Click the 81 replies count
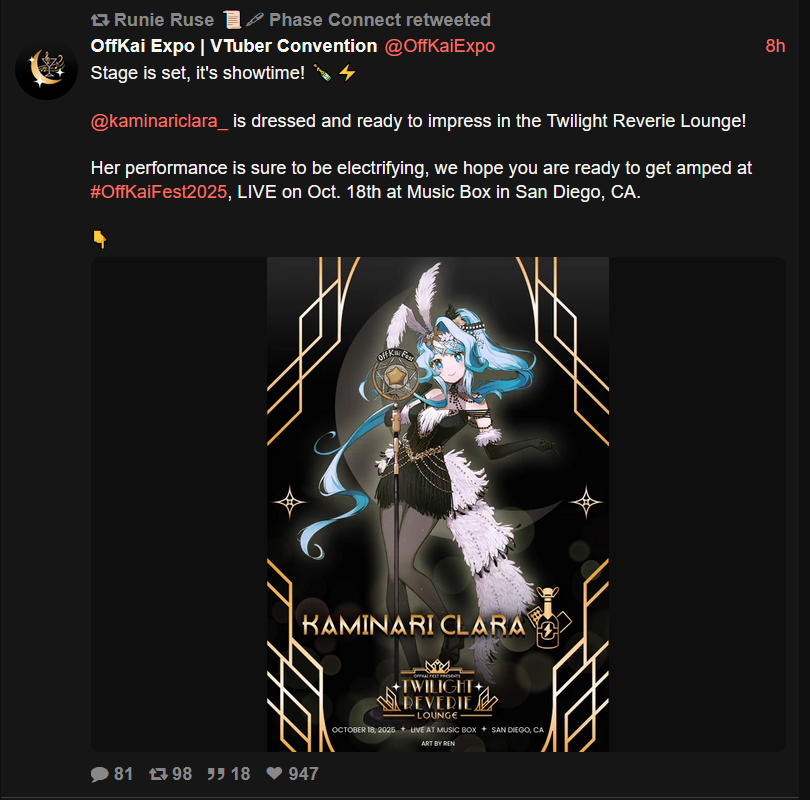This screenshot has width=810, height=800. (123, 774)
